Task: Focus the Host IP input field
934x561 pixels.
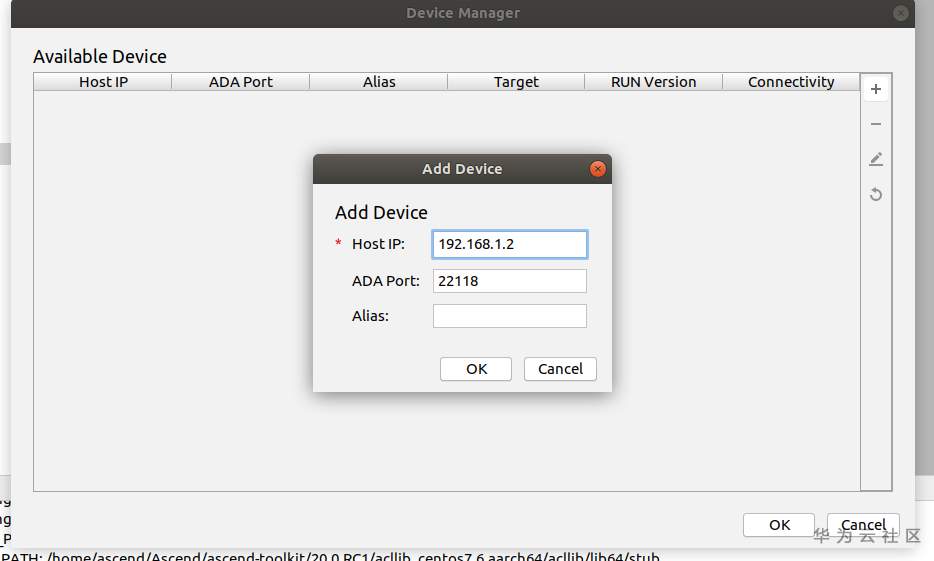Action: (x=509, y=244)
